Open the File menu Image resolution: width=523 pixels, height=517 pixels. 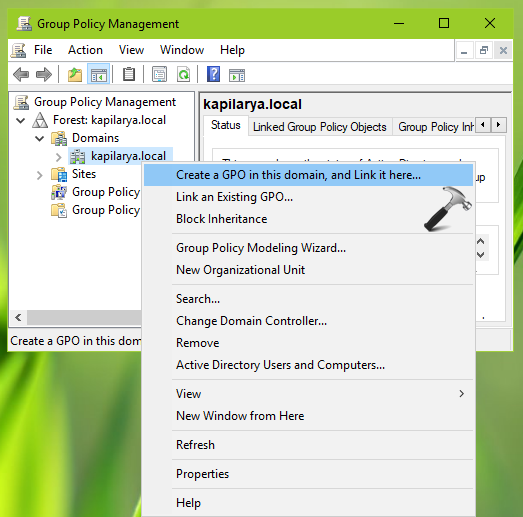(43, 50)
